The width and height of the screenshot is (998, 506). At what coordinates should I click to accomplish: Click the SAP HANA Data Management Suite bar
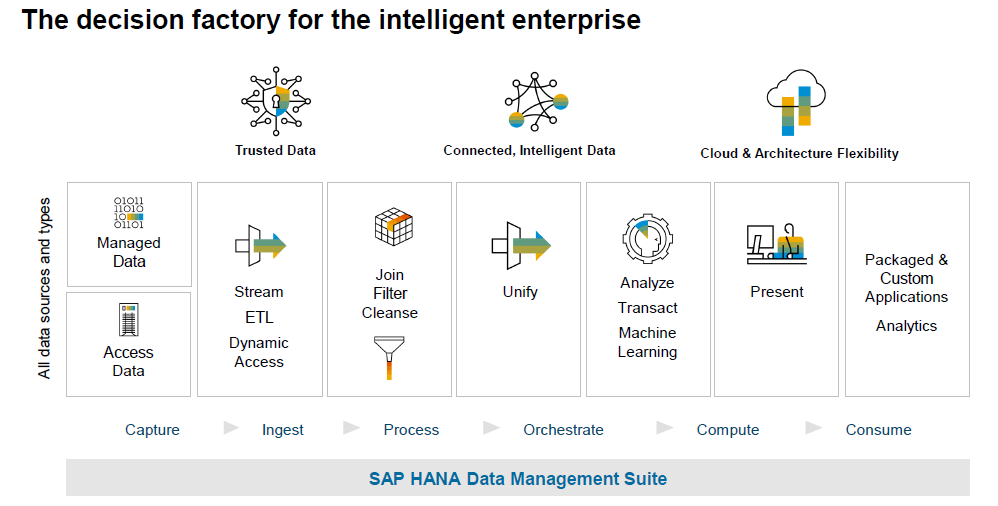[517, 478]
